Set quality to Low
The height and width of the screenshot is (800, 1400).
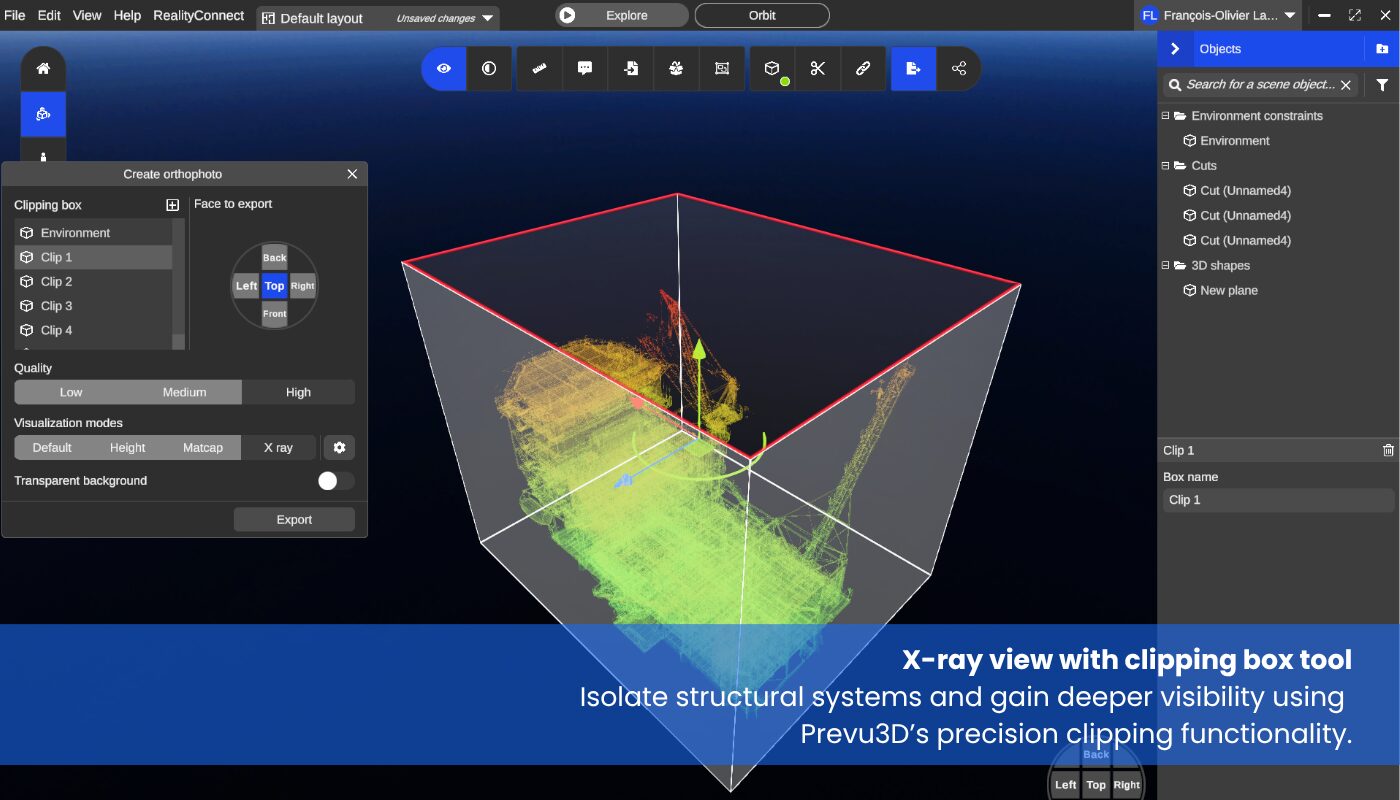[71, 392]
